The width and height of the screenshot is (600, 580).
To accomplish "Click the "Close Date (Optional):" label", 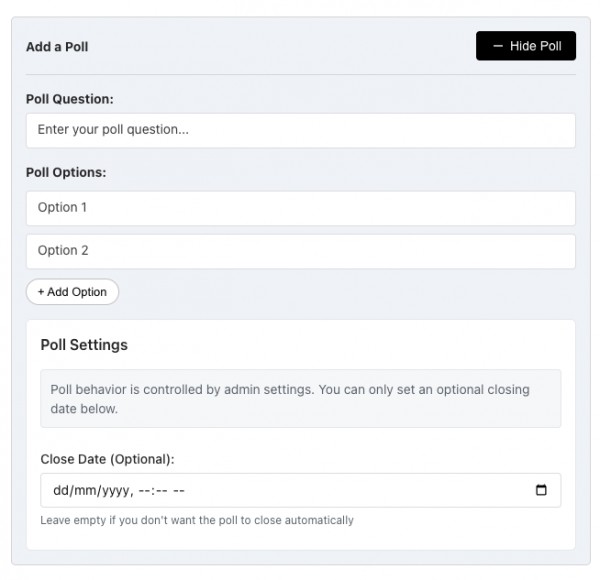I will tap(107, 459).
